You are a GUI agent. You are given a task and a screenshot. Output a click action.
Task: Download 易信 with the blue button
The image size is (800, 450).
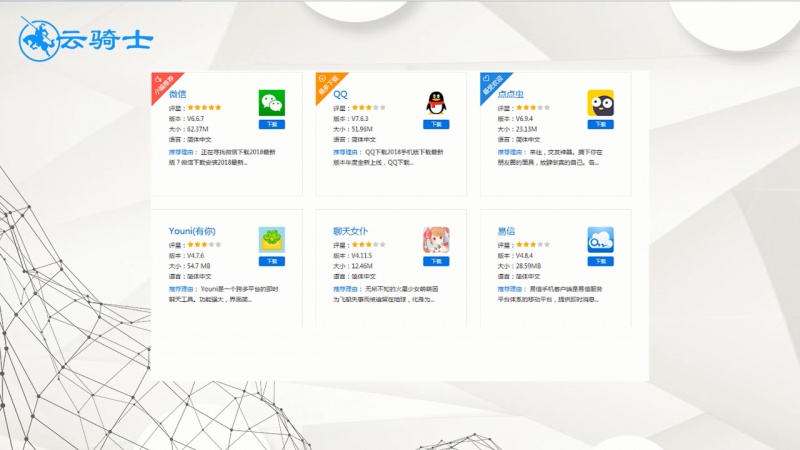pyautogui.click(x=600, y=261)
